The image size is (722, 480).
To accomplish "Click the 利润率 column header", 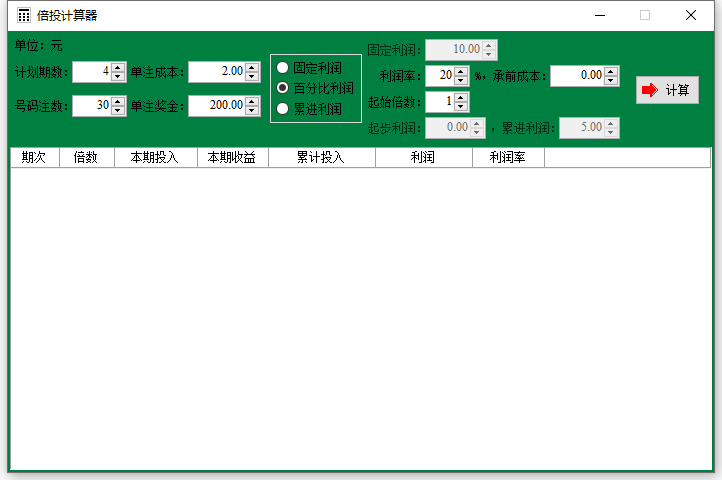I will point(508,158).
